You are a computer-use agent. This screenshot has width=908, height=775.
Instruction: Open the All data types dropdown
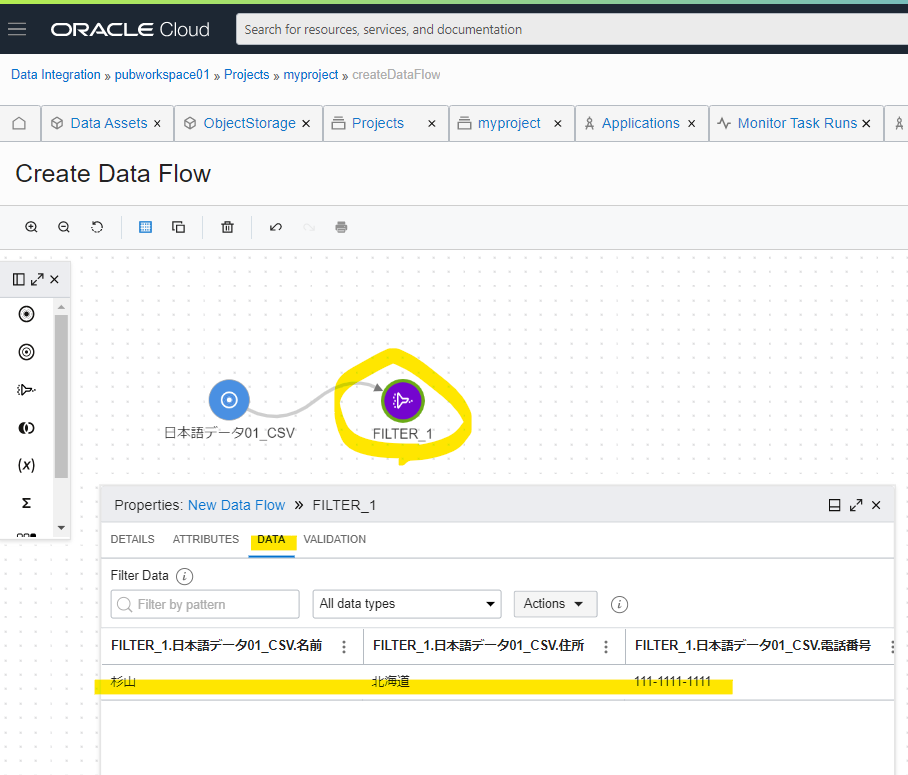(407, 604)
